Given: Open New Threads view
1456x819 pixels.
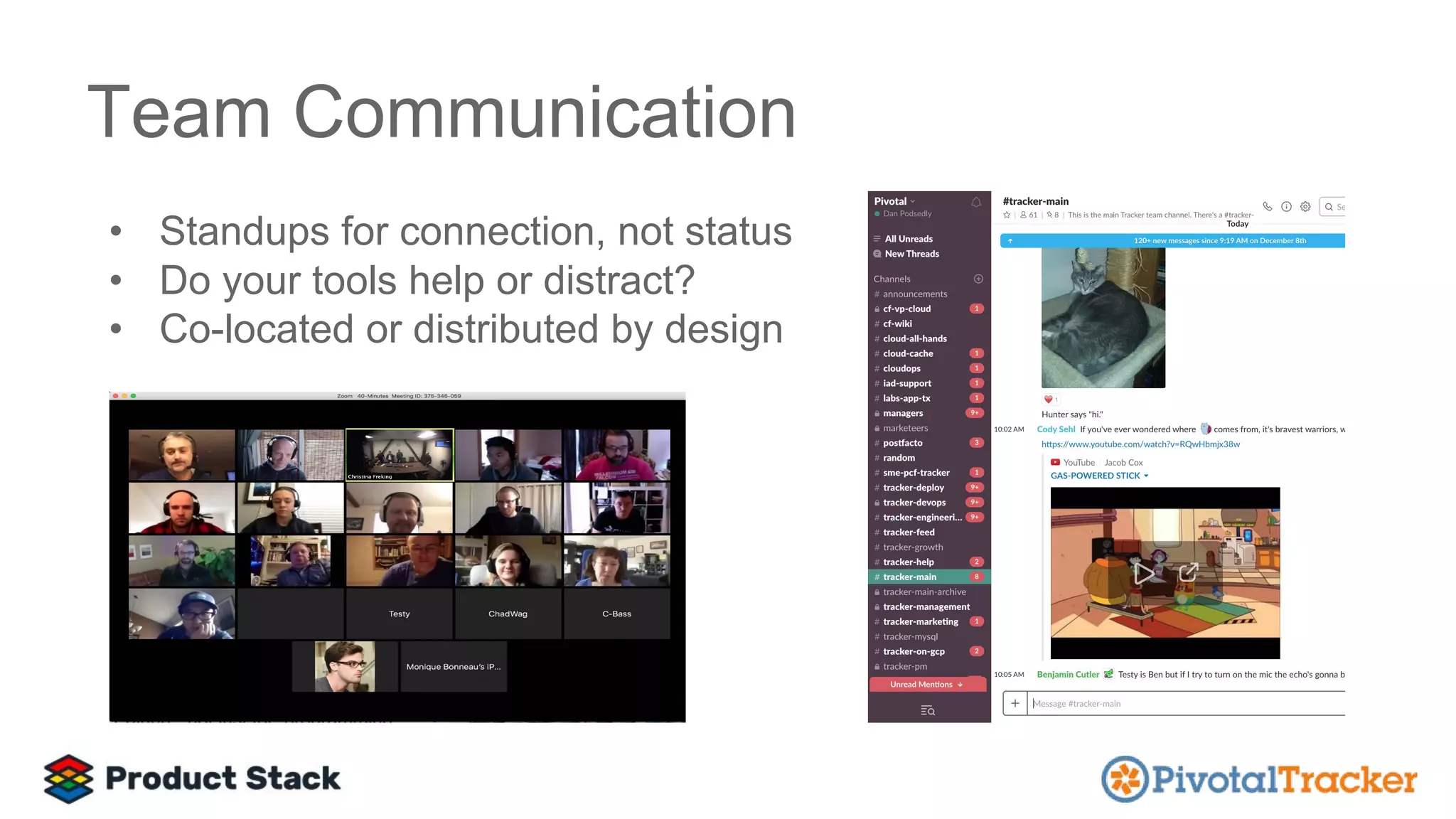Looking at the screenshot, I should coord(912,254).
